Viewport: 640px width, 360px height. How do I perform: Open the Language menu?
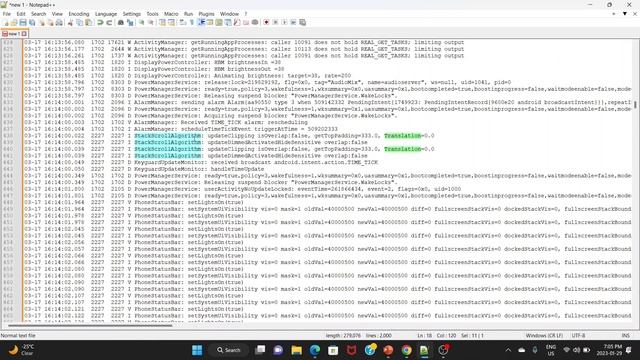(x=106, y=14)
